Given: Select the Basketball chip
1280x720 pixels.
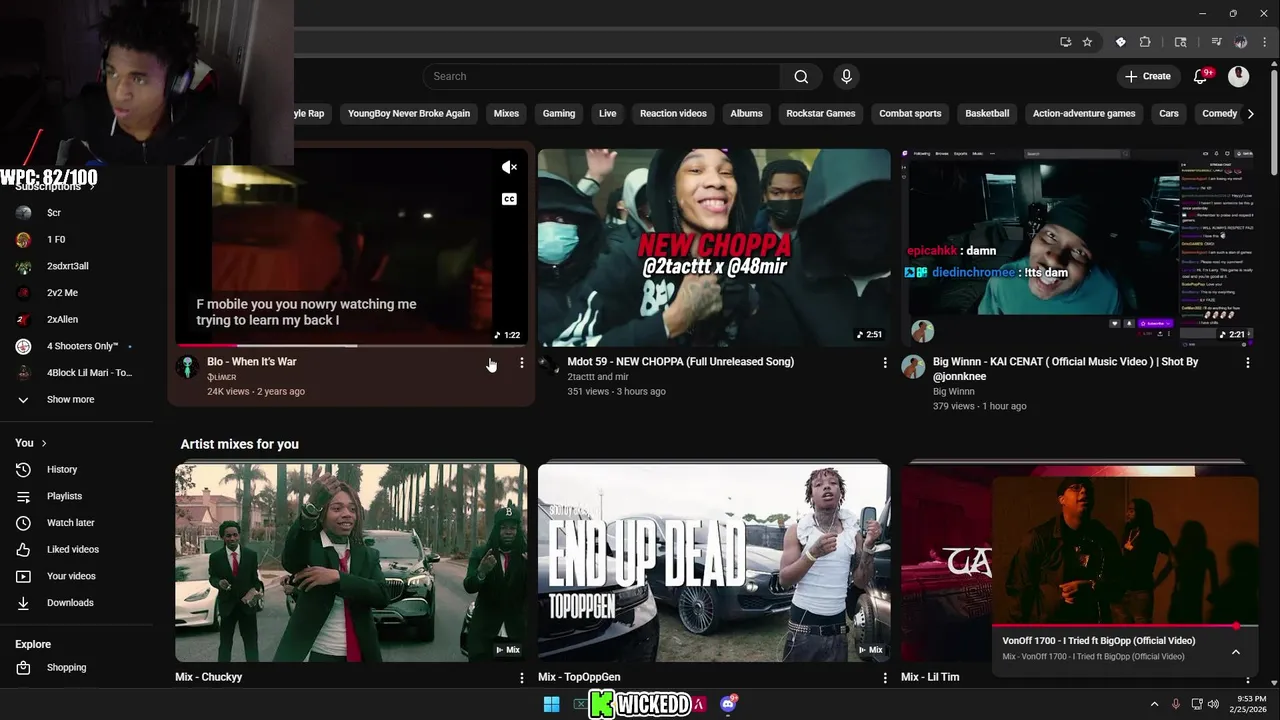Looking at the screenshot, I should click(x=987, y=114).
